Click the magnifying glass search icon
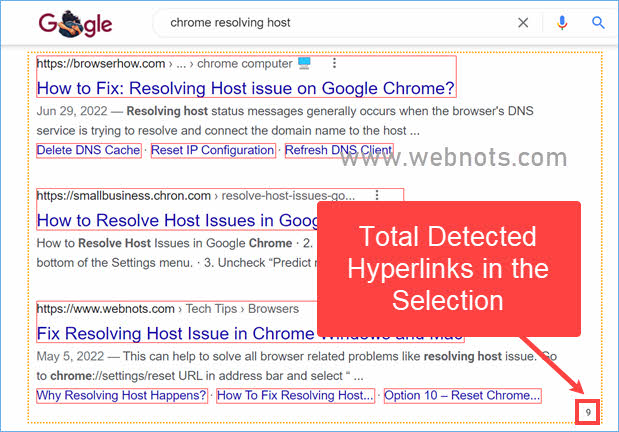Image resolution: width=619 pixels, height=432 pixels. [598, 22]
